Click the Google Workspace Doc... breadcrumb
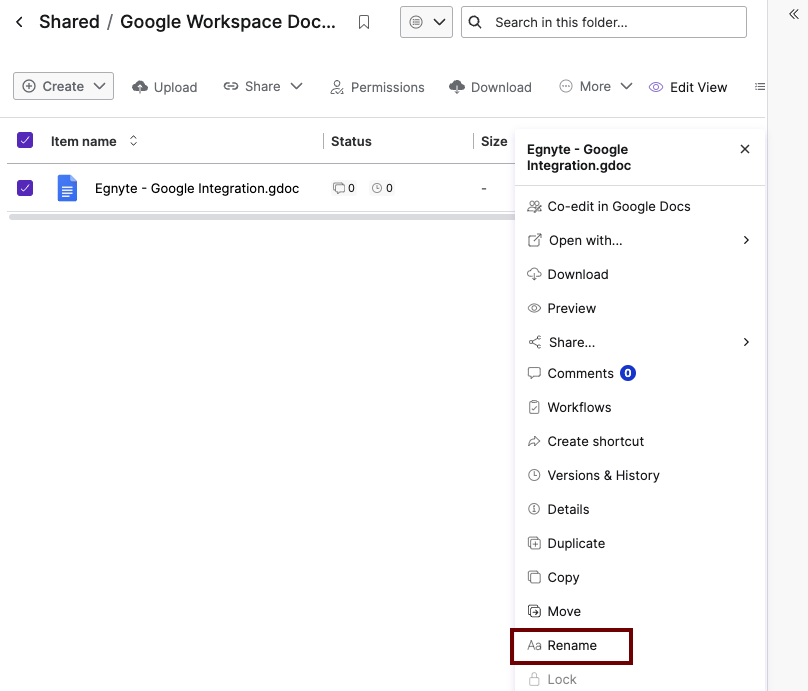808x691 pixels. 228,22
